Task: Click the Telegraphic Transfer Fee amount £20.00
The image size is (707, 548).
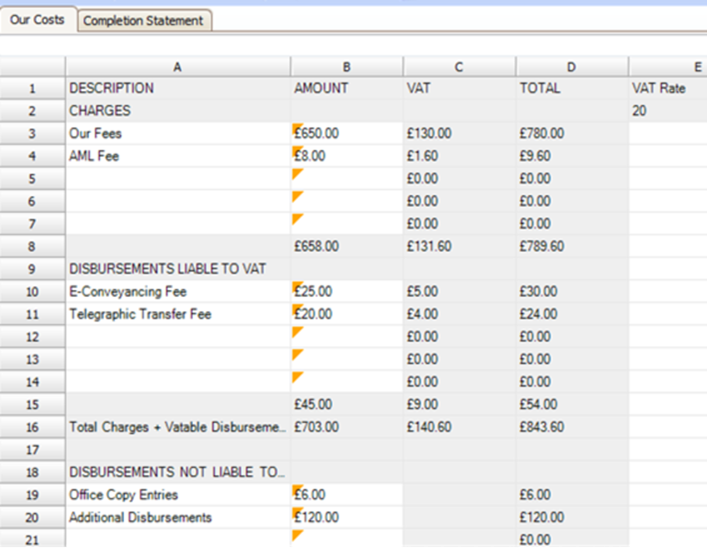Action: [x=346, y=314]
